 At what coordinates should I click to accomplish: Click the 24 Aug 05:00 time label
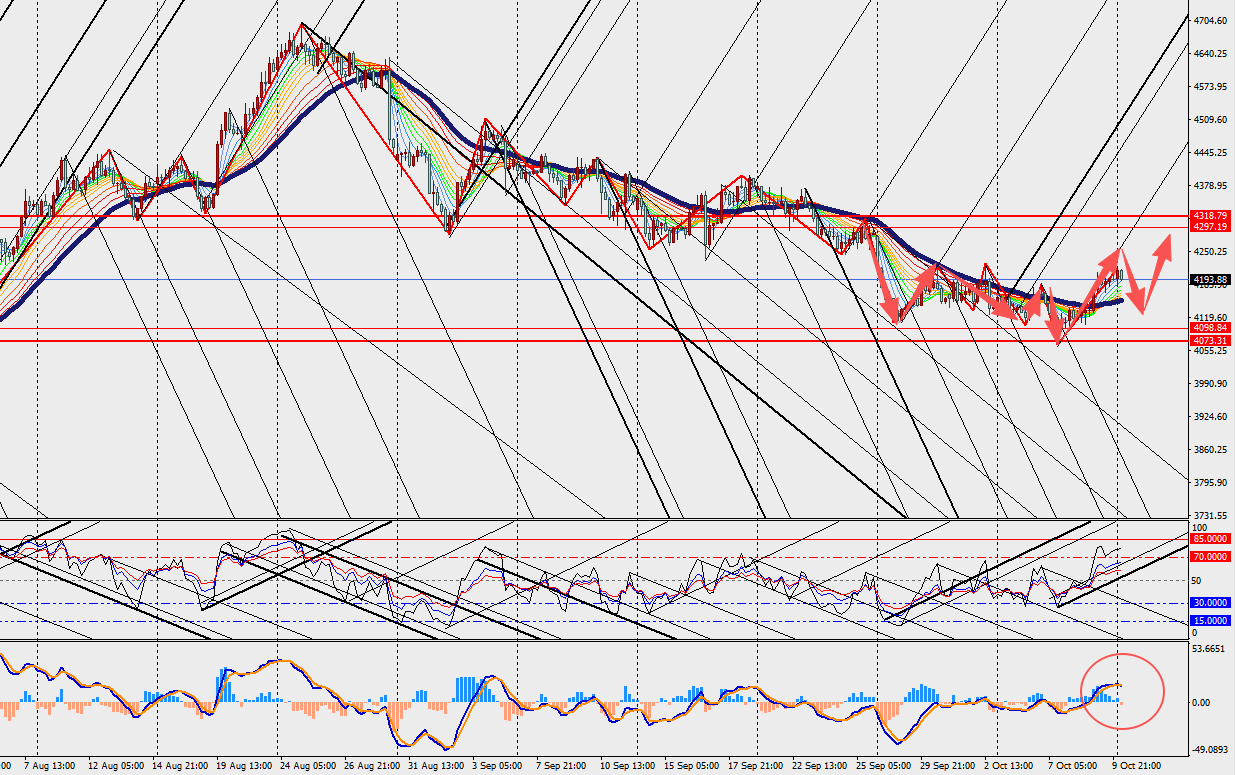308,765
